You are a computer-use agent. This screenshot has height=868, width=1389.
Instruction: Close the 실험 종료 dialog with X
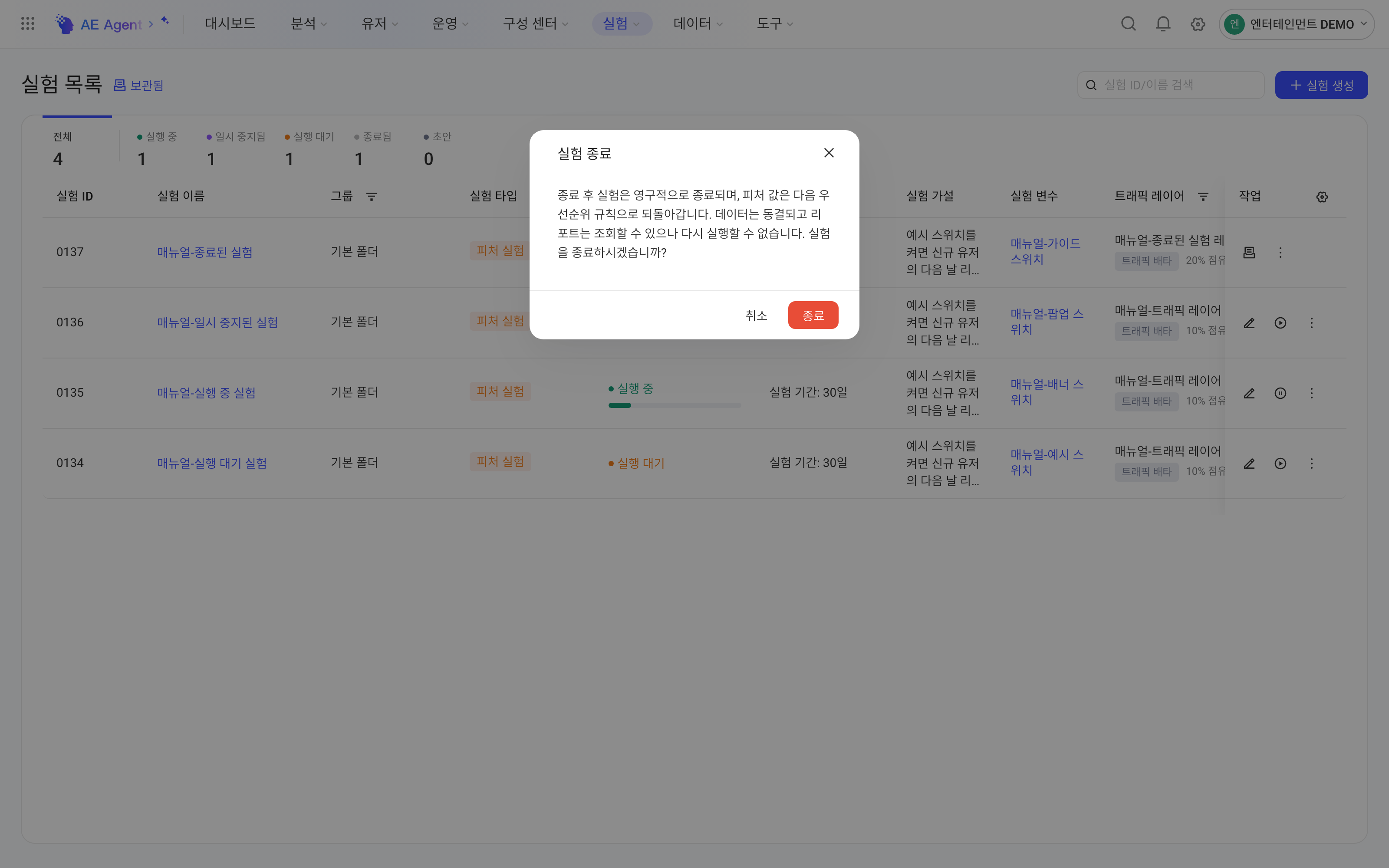[x=829, y=153]
